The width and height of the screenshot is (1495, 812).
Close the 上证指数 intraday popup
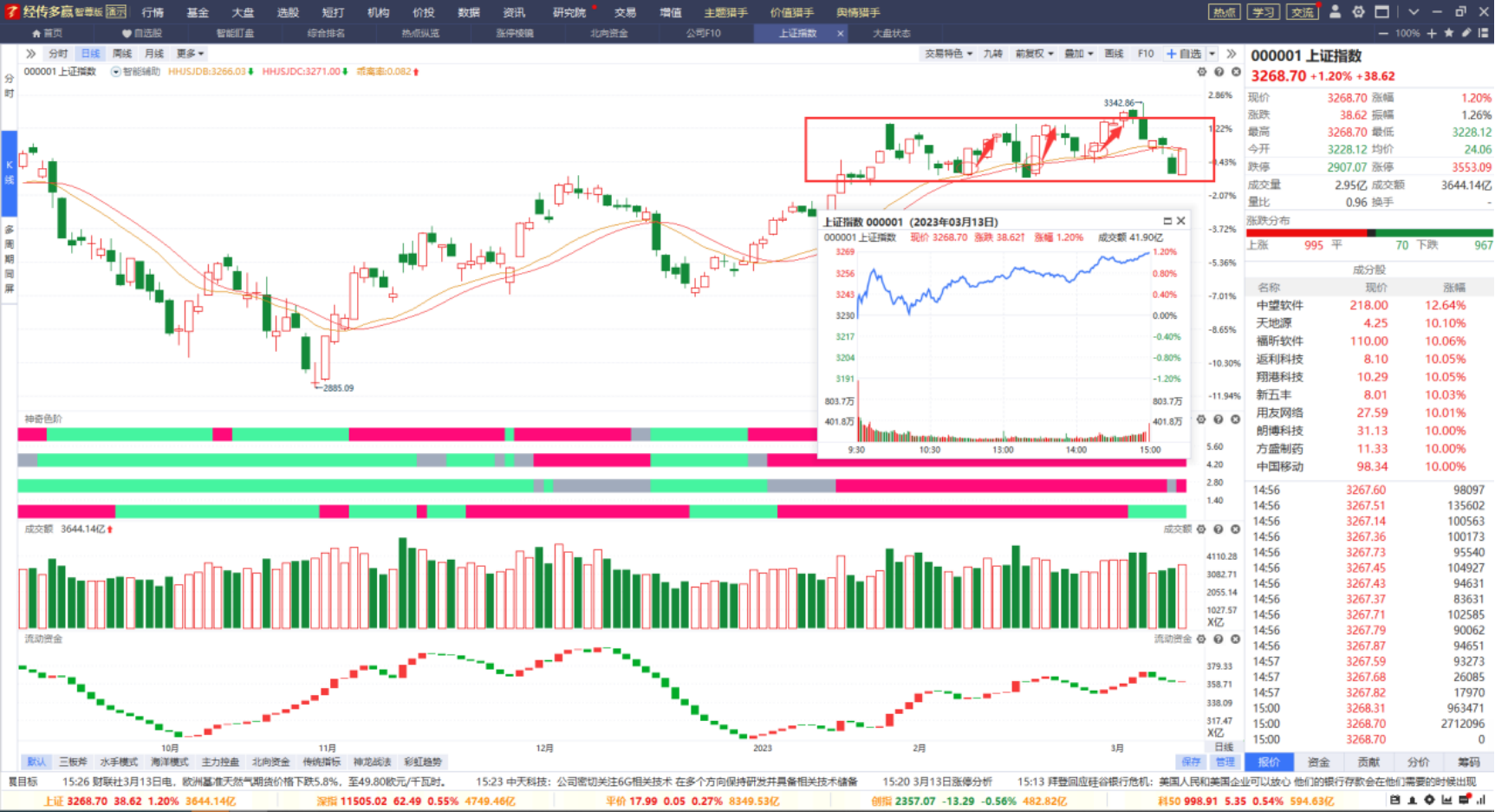coord(1180,221)
